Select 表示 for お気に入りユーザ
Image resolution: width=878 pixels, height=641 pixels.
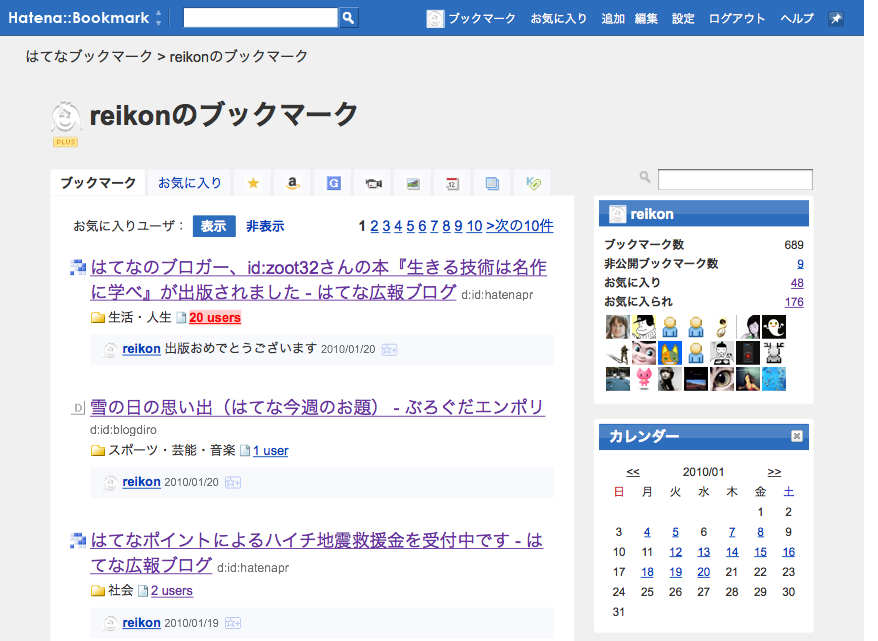214,226
